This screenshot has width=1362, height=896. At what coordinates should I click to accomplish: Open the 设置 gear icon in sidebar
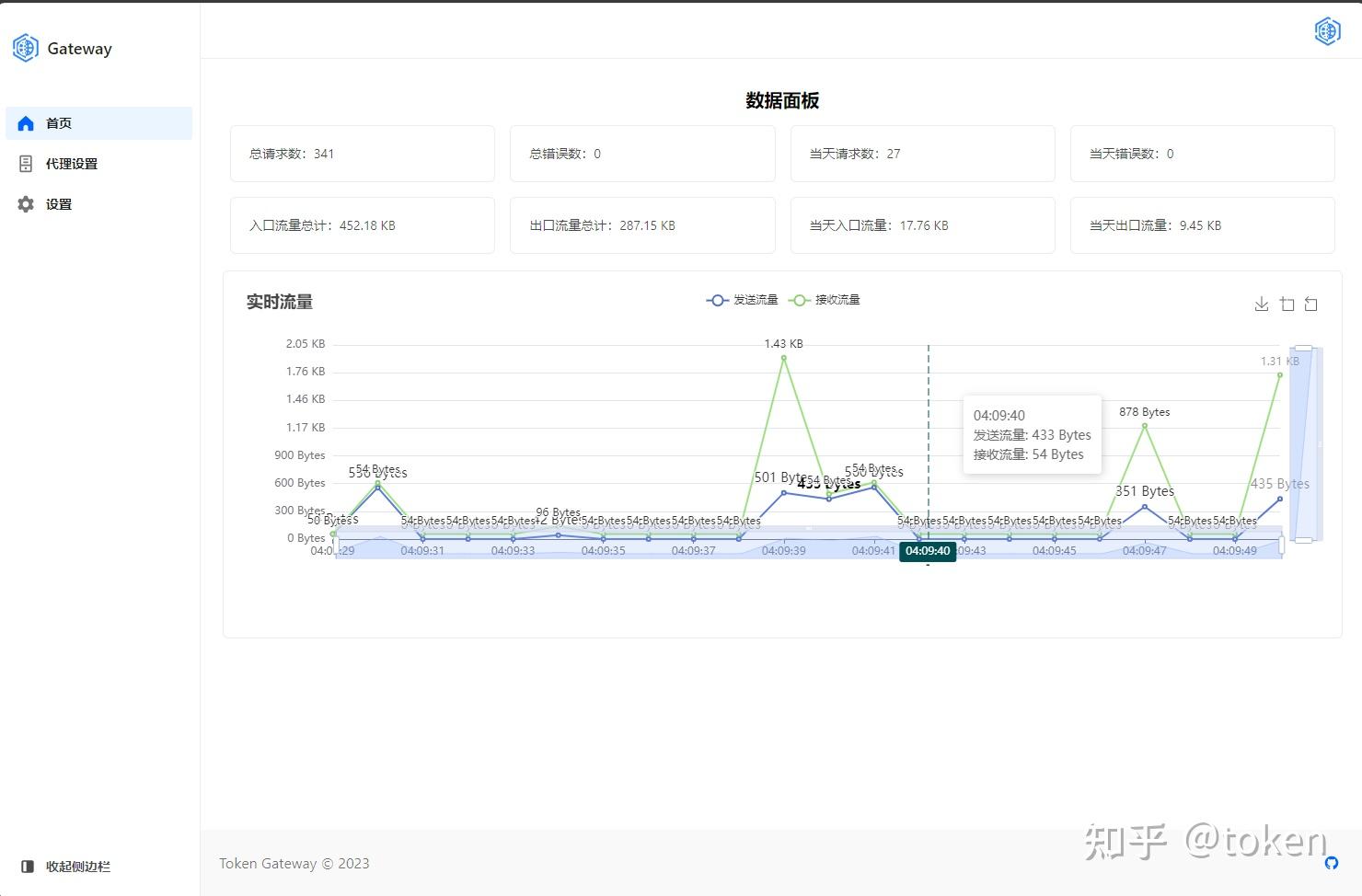[26, 204]
